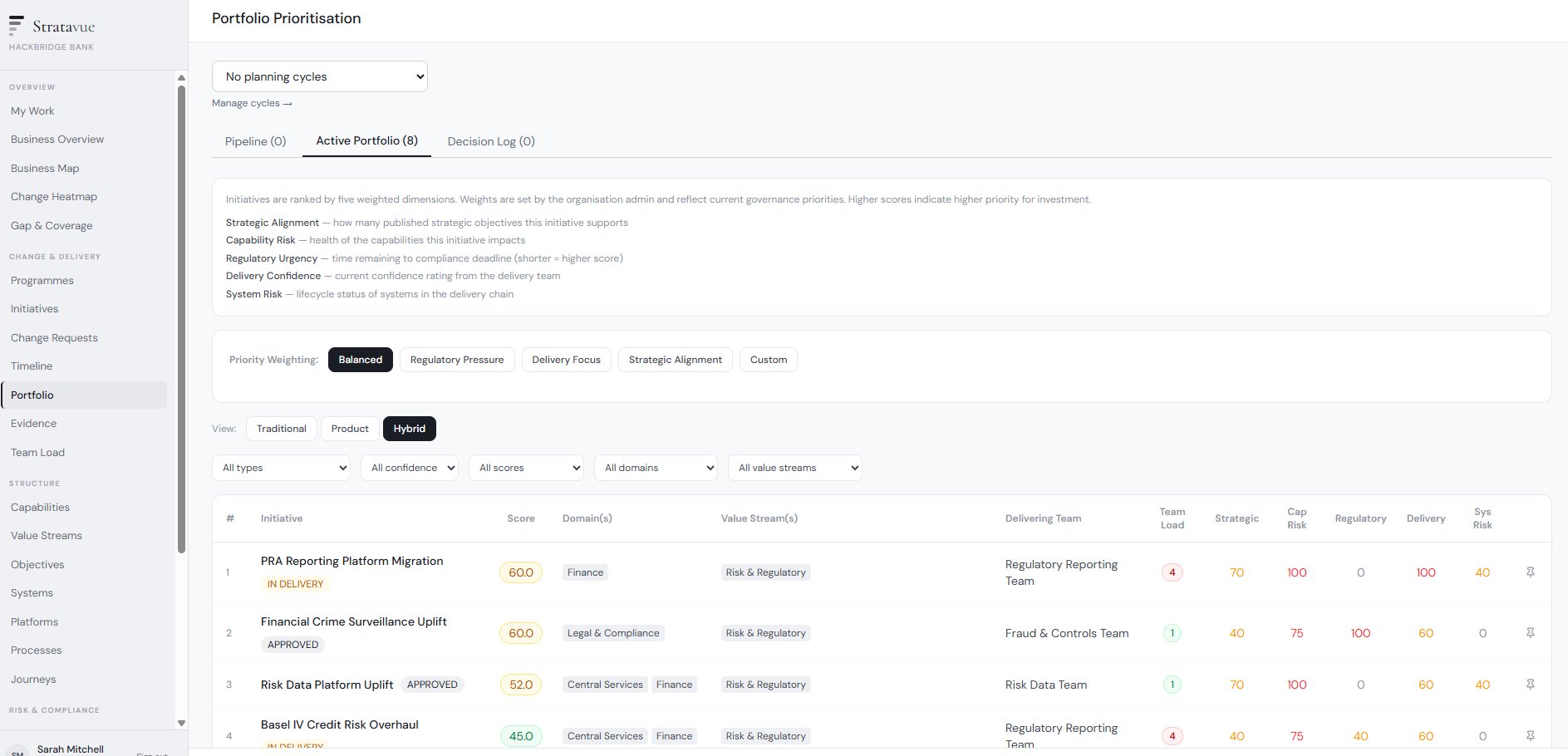Pin the Basel IV Credit Risk Overhaul initiative

[x=1531, y=735]
